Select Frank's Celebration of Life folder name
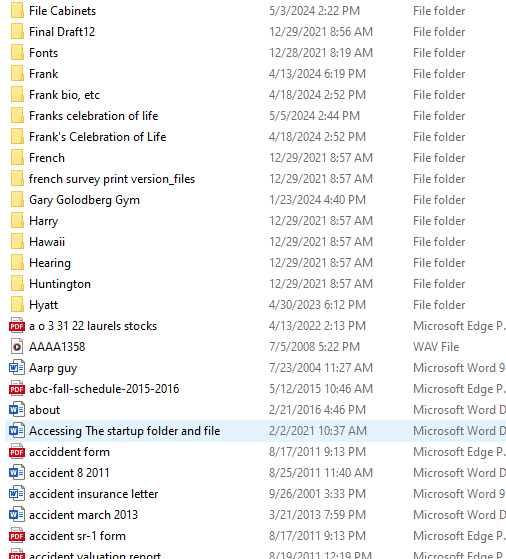Screen dimensions: 506x559 click(98, 137)
